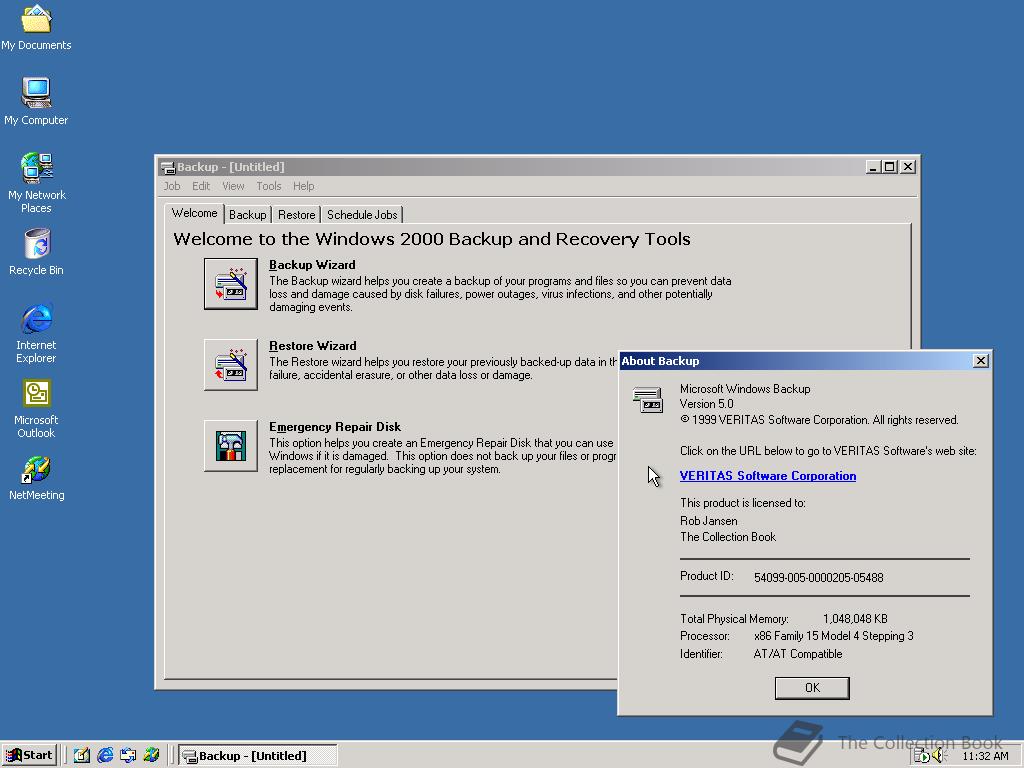Follow the VERITAS Software Corporation link

pyautogui.click(x=767, y=476)
